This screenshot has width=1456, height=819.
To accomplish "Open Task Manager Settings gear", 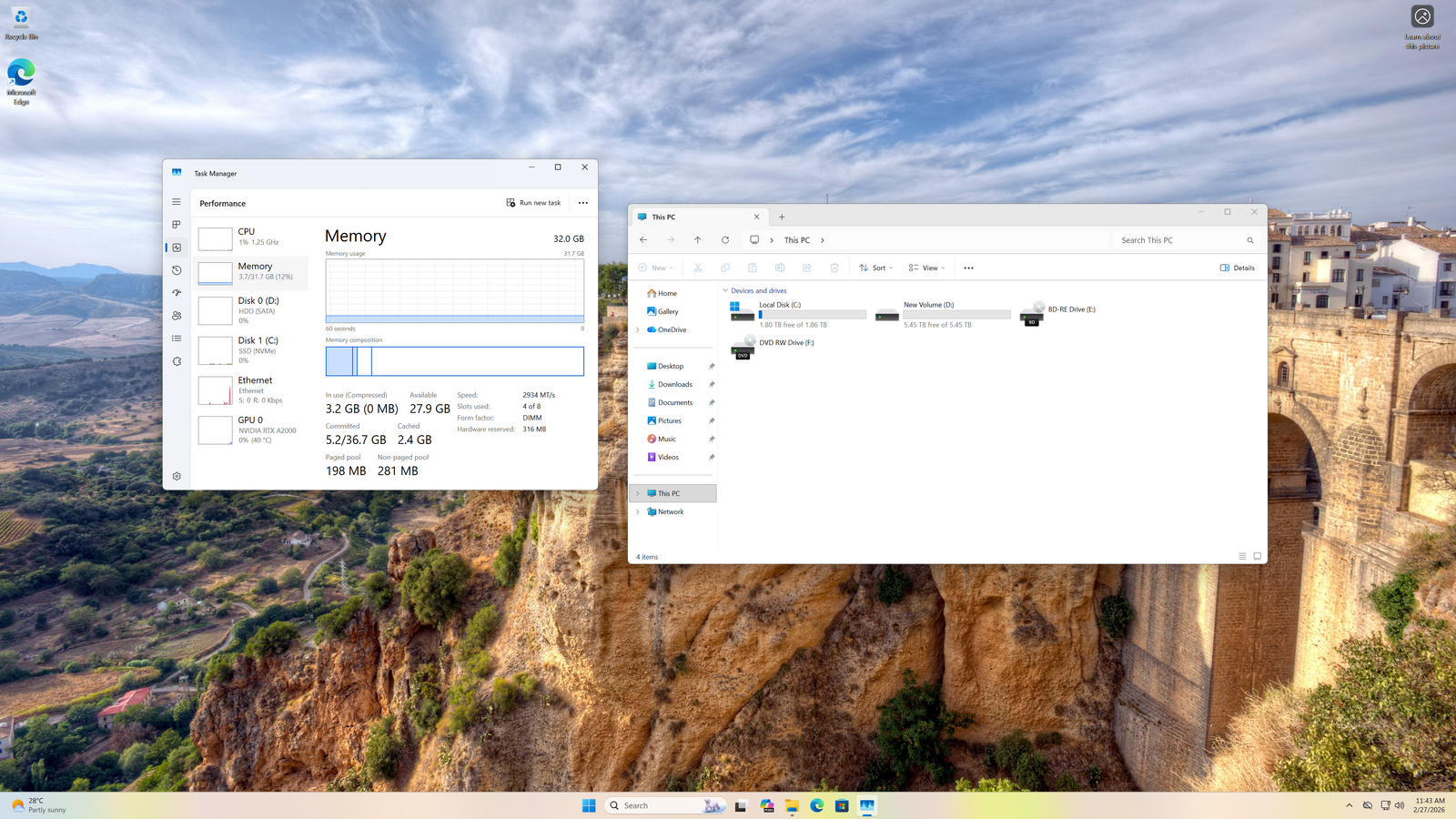I will click(177, 476).
